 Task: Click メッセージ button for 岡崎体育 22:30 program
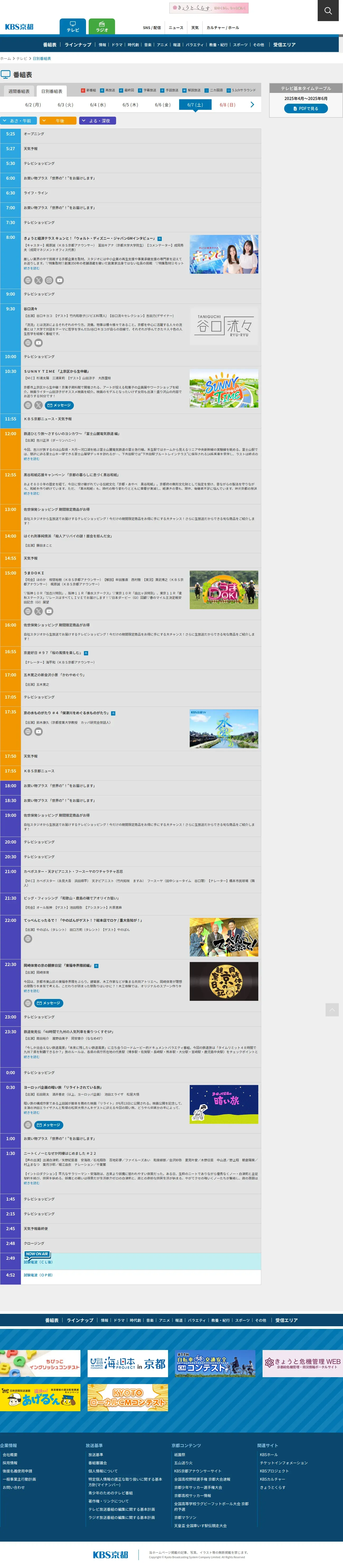(x=49, y=1003)
